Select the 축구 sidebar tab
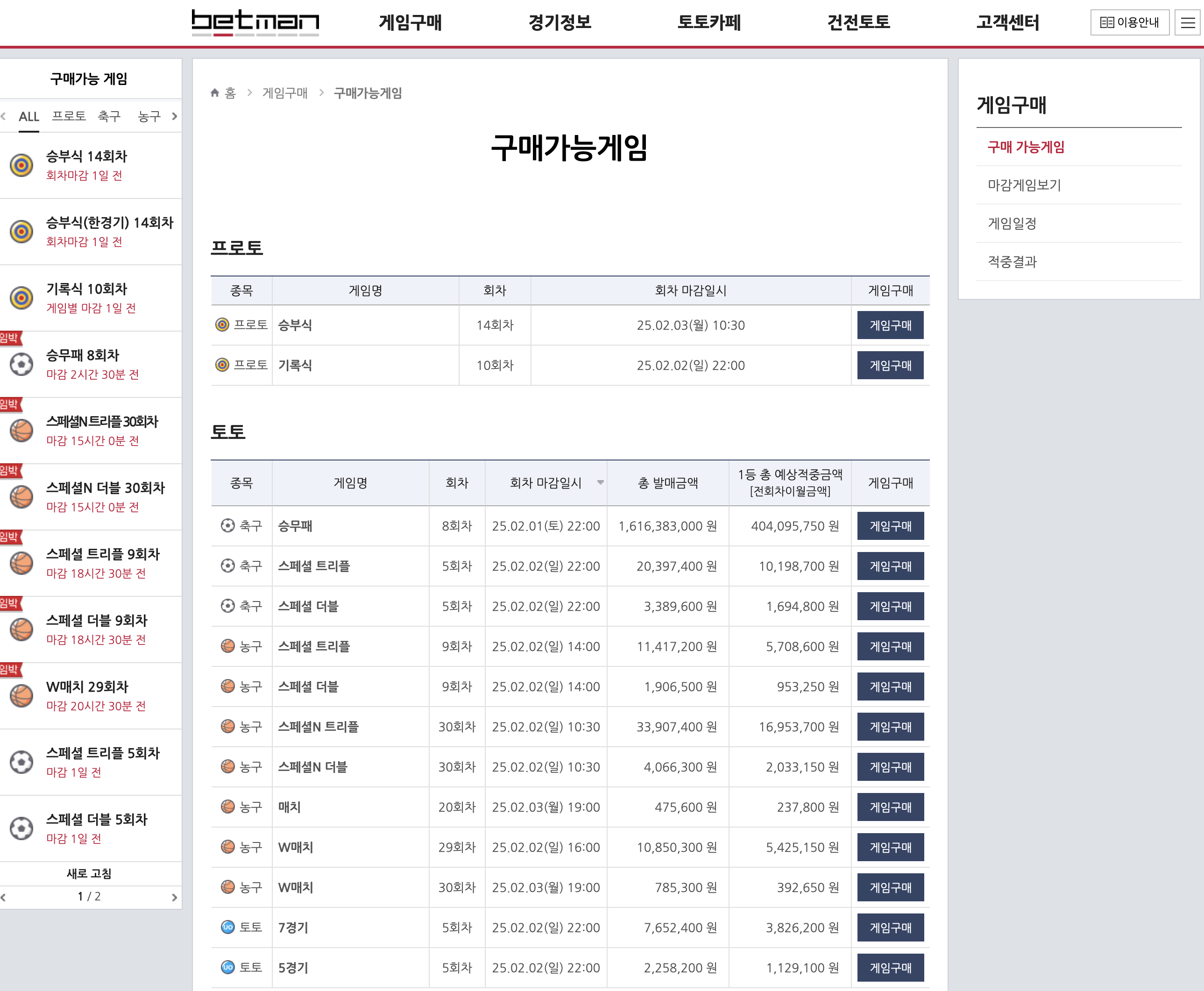The height and width of the screenshot is (991, 1204). 109,116
